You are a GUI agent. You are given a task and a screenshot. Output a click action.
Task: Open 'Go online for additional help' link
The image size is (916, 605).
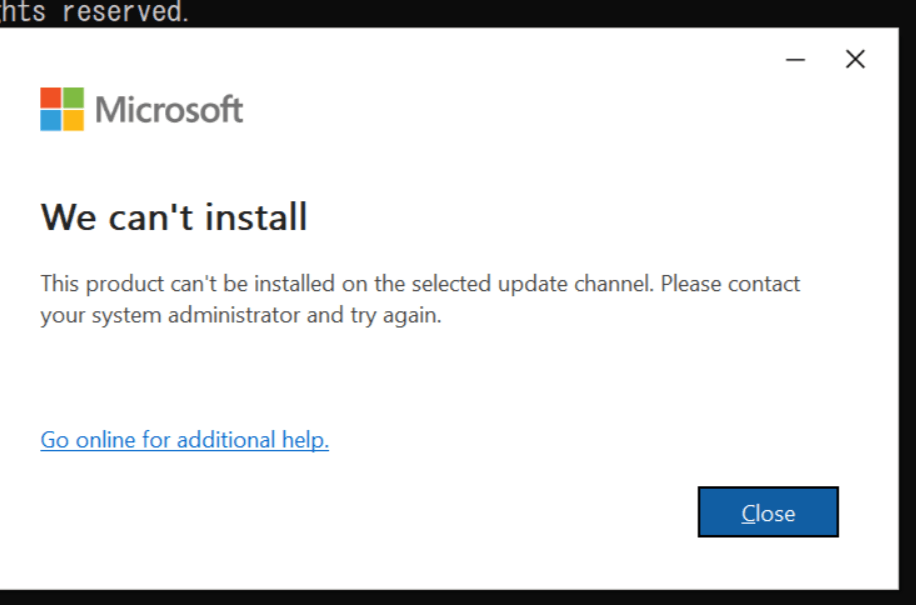pyautogui.click(x=184, y=440)
